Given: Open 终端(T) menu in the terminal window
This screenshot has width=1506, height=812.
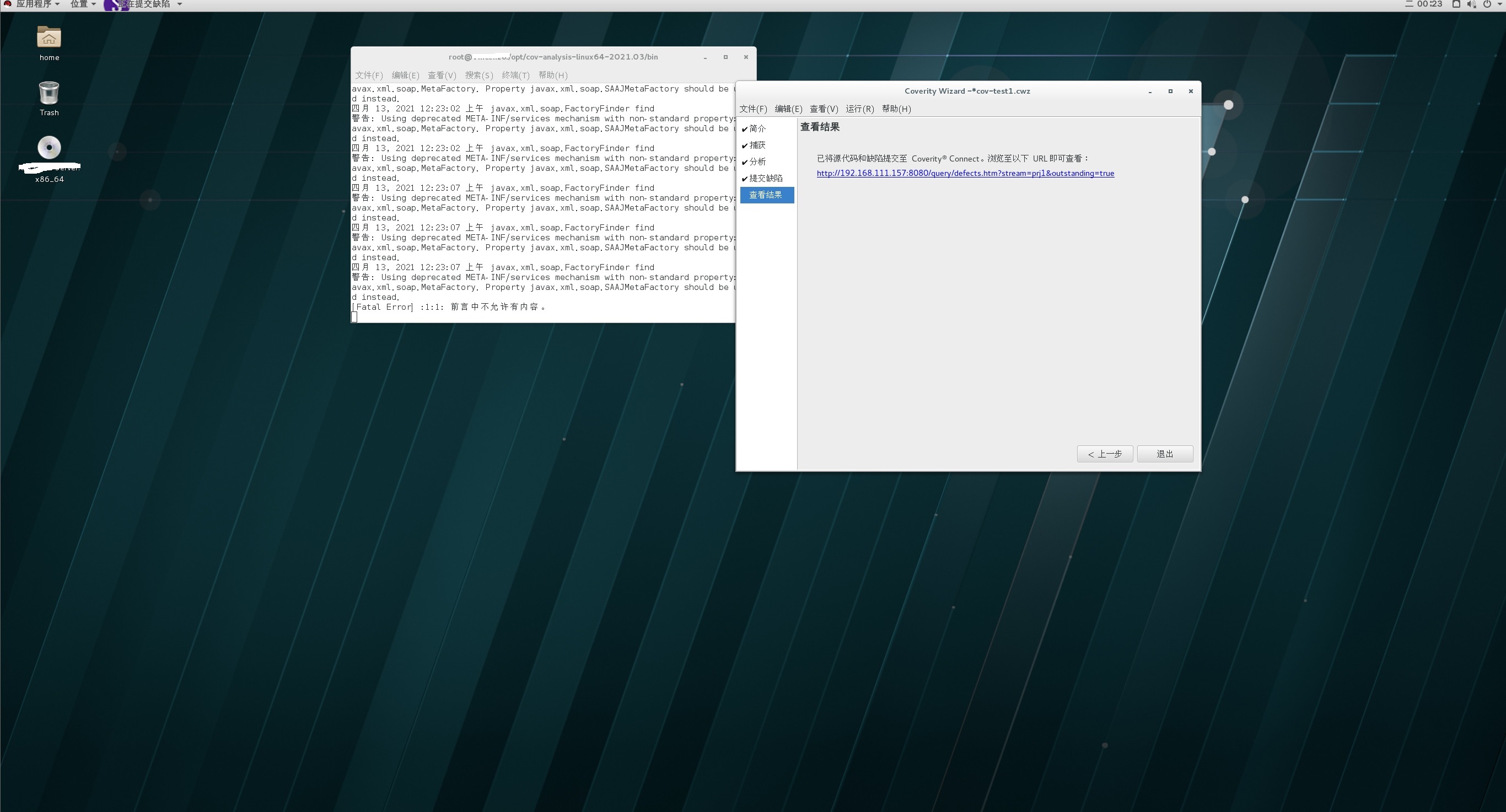Looking at the screenshot, I should [515, 75].
